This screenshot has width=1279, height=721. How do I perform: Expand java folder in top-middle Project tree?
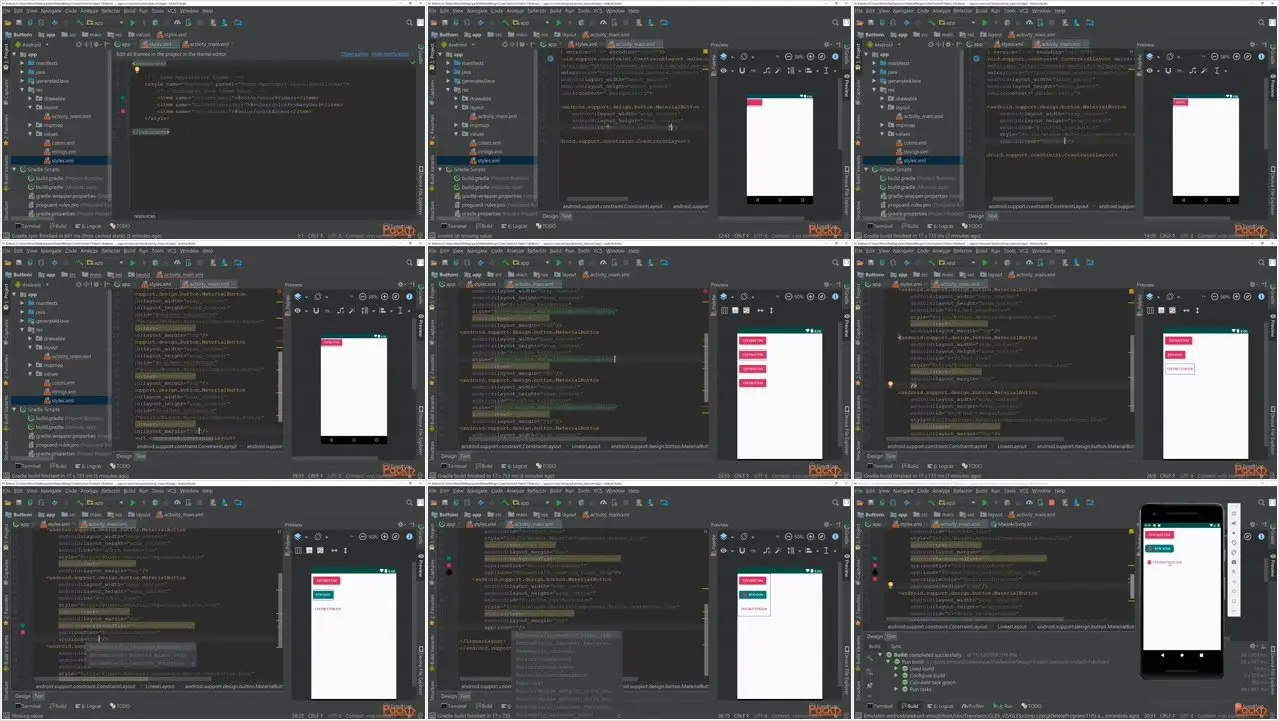(x=448, y=72)
